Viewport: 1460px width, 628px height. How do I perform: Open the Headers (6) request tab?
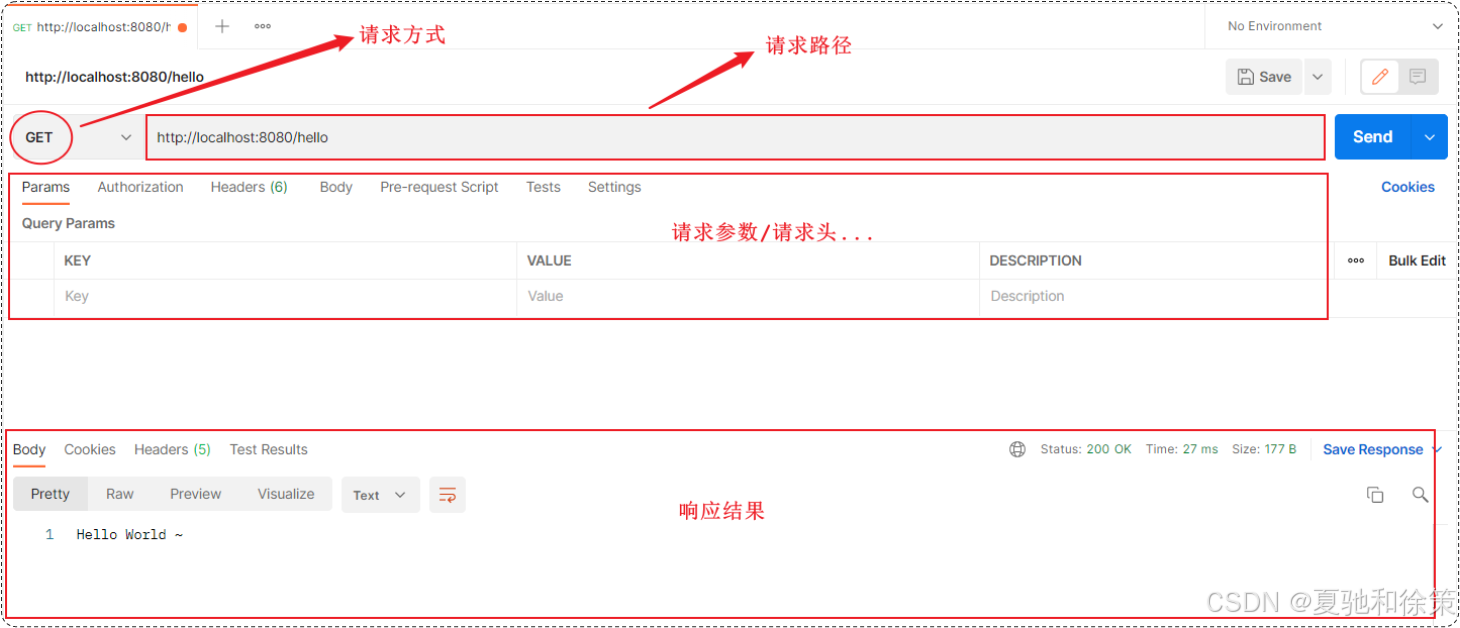248,187
